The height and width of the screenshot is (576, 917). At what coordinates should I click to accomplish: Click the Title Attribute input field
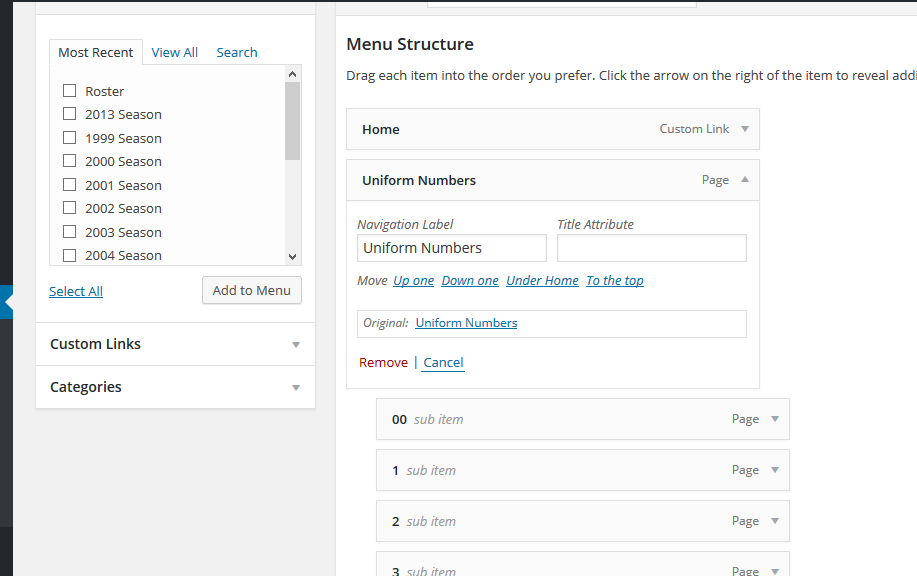(x=651, y=248)
